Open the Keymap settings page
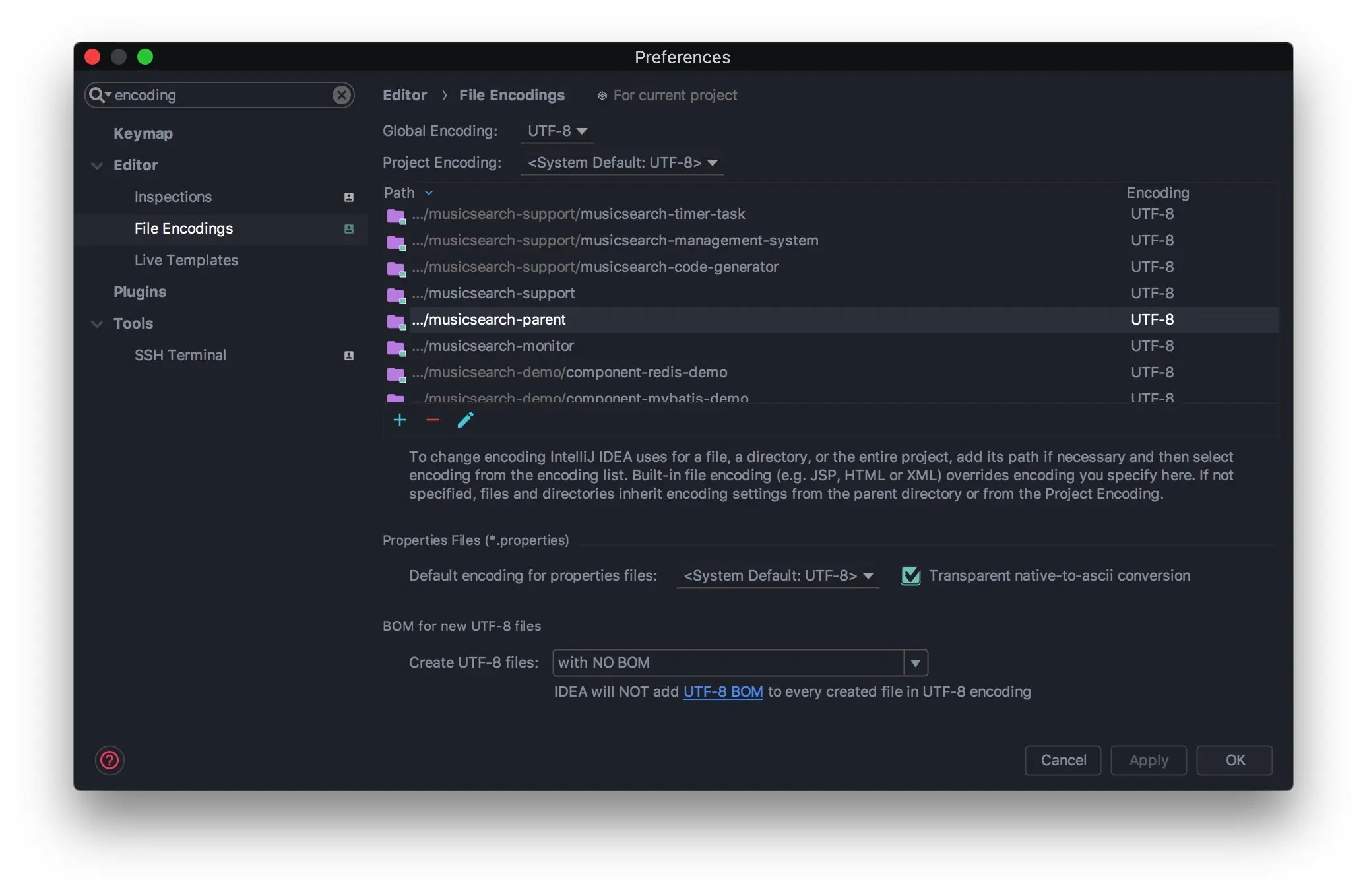The width and height of the screenshot is (1367, 896). pos(143,133)
